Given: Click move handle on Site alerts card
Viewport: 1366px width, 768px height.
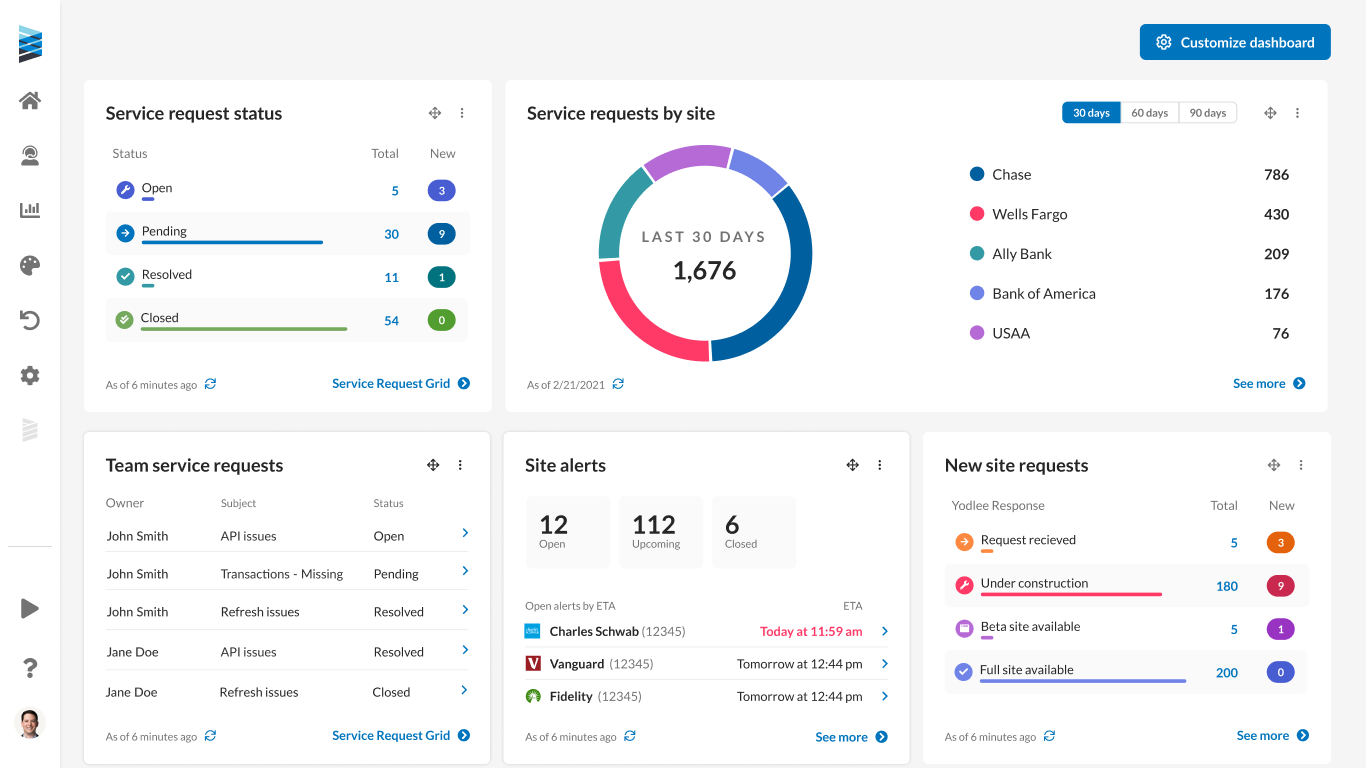Looking at the screenshot, I should tap(853, 465).
